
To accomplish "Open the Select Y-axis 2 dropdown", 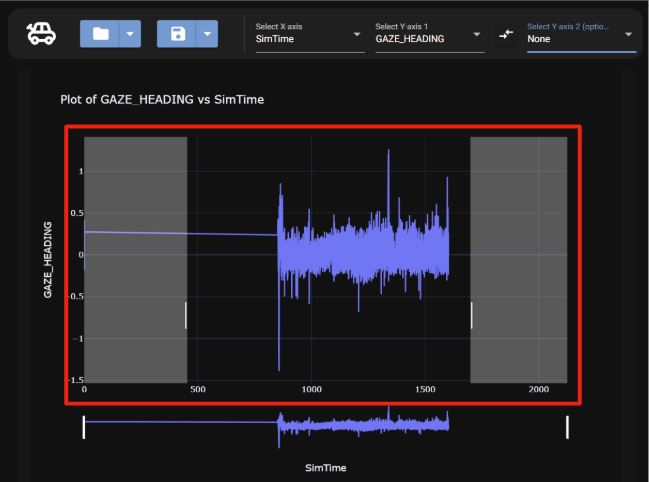I will [x=582, y=38].
